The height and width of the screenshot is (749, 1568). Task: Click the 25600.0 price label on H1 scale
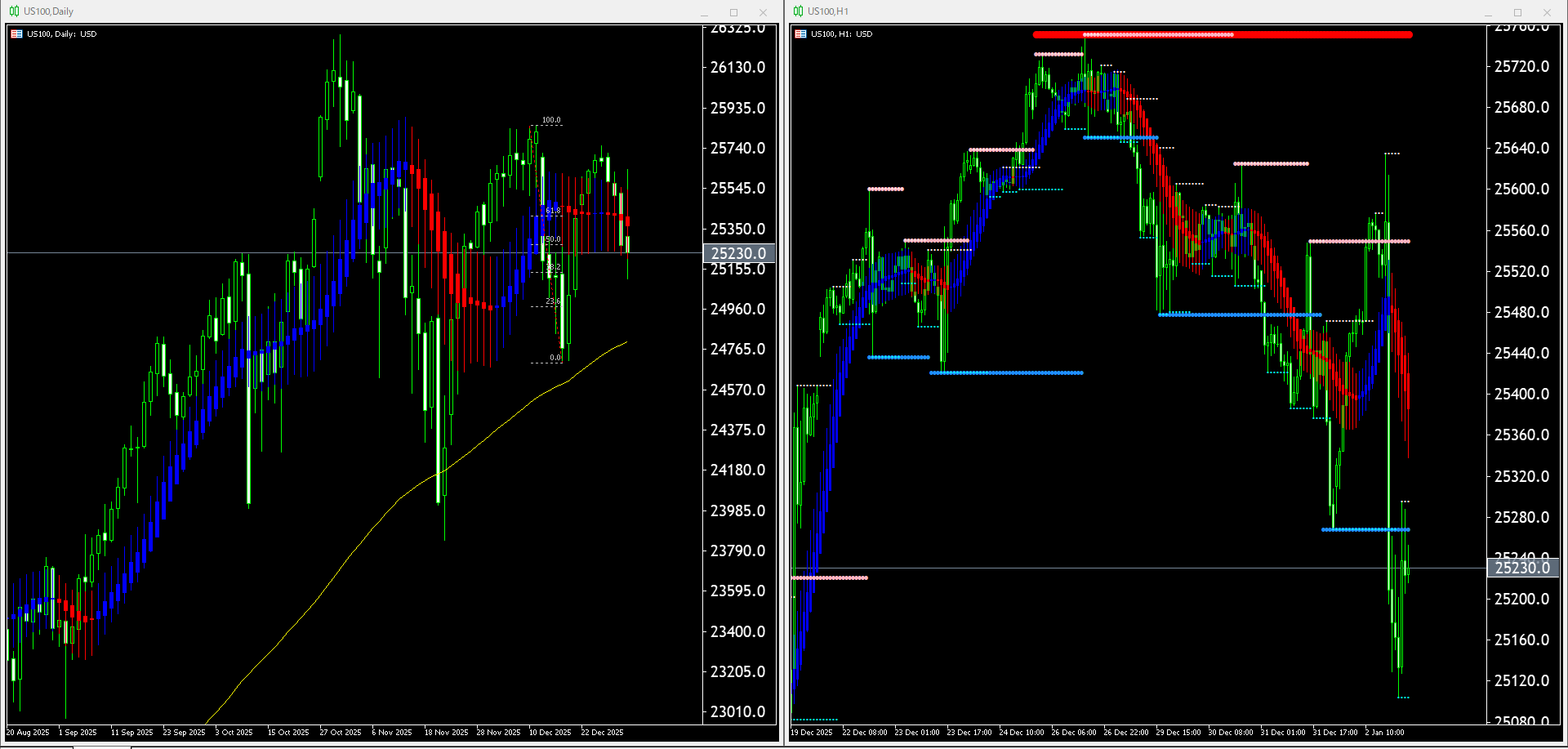[x=1521, y=189]
